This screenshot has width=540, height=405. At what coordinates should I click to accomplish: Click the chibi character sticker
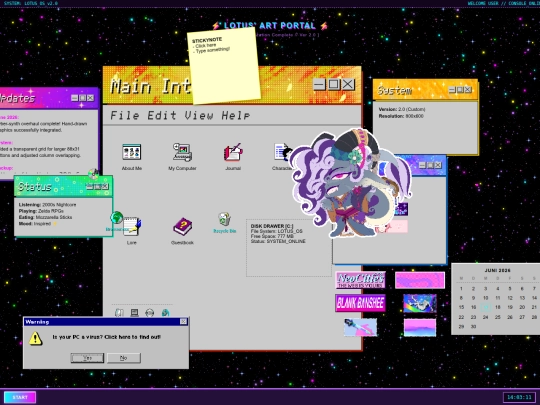(x=350, y=183)
